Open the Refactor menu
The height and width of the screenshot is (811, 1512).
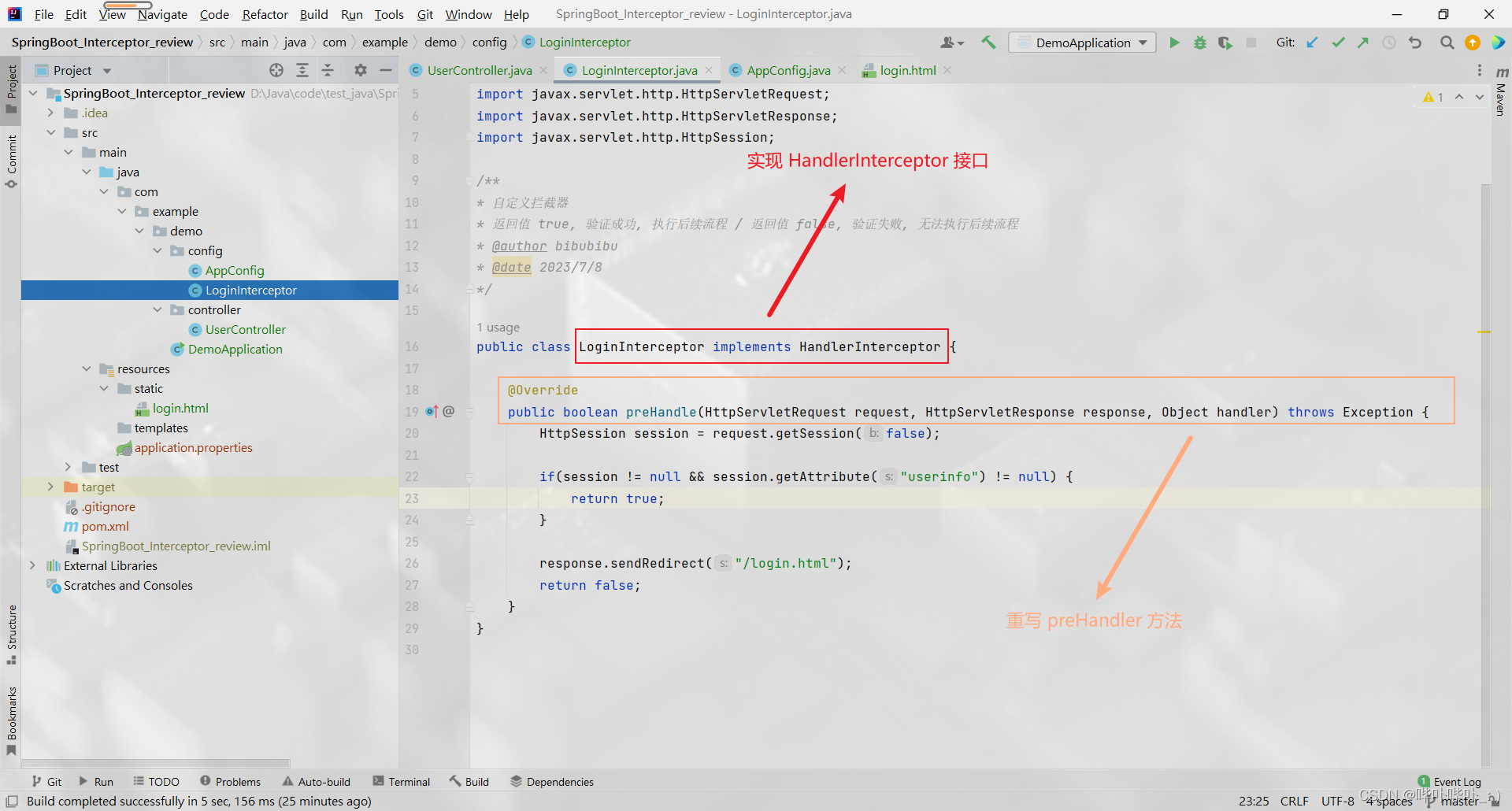click(x=265, y=14)
